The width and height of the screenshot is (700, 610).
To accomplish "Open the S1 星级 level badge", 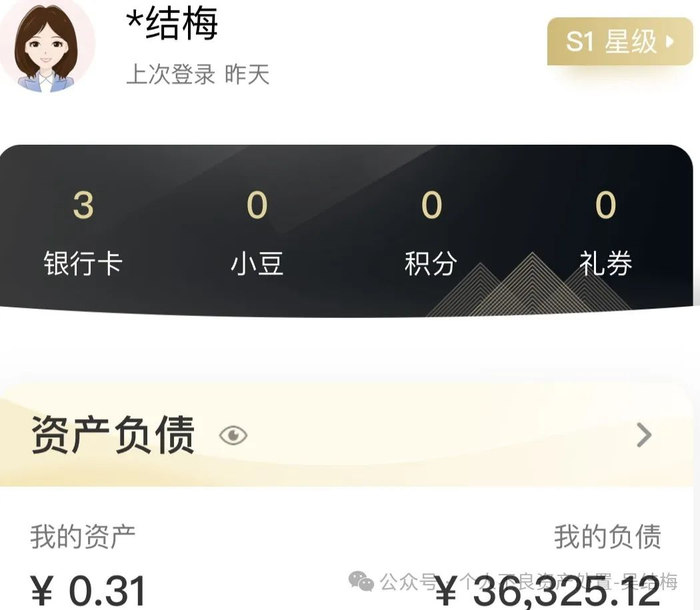I will point(620,42).
